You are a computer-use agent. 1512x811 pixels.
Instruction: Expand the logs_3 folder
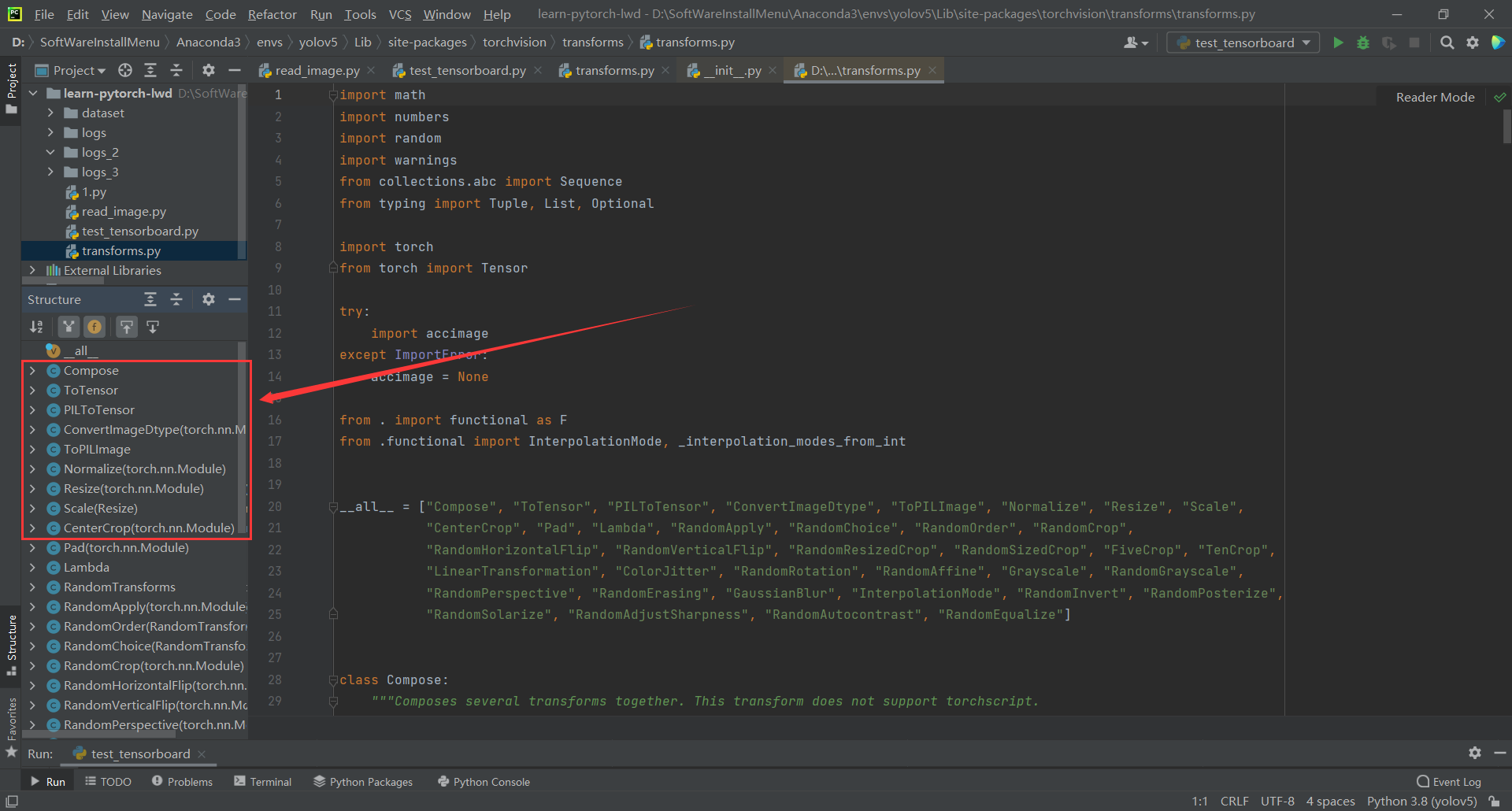point(50,172)
